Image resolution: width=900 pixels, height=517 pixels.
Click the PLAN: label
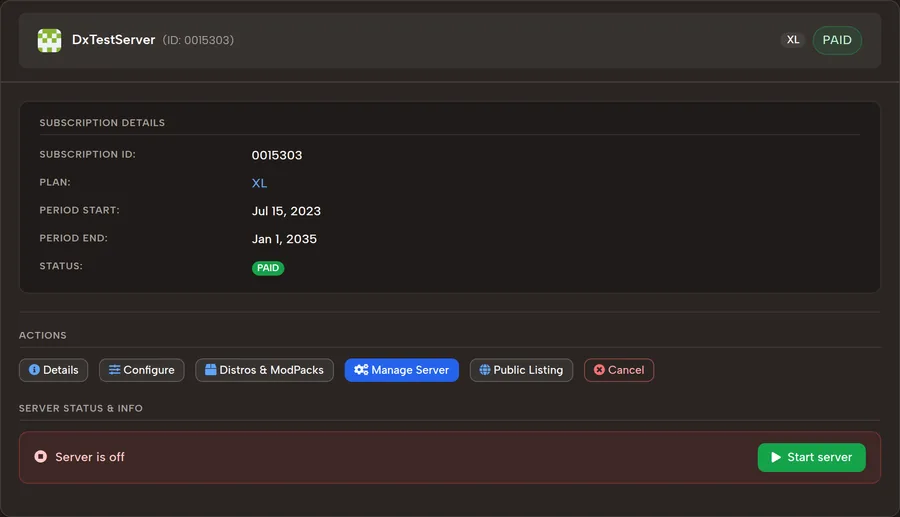pyautogui.click(x=55, y=182)
